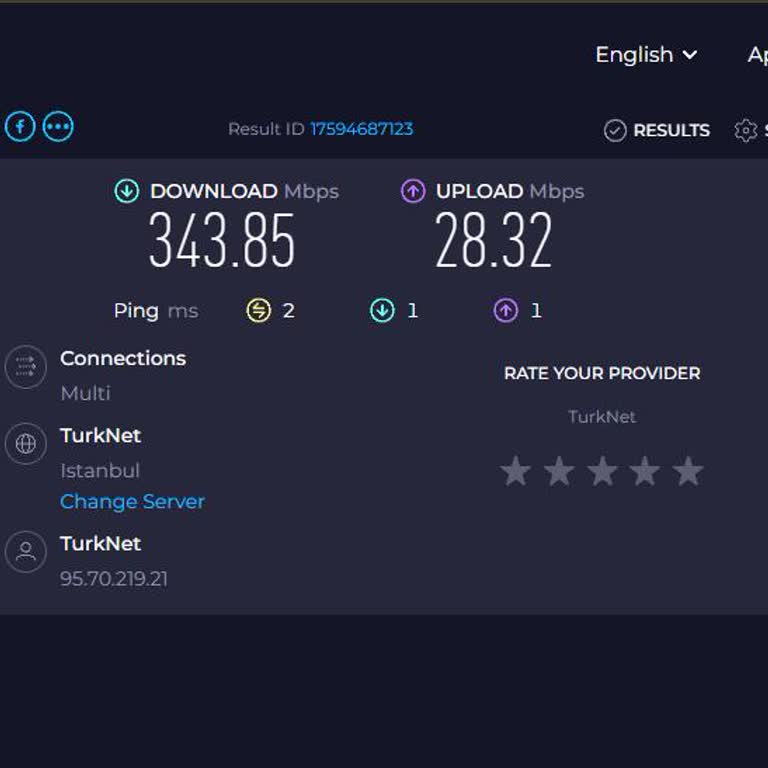Click the download speed value 343.85

pyautogui.click(x=222, y=240)
